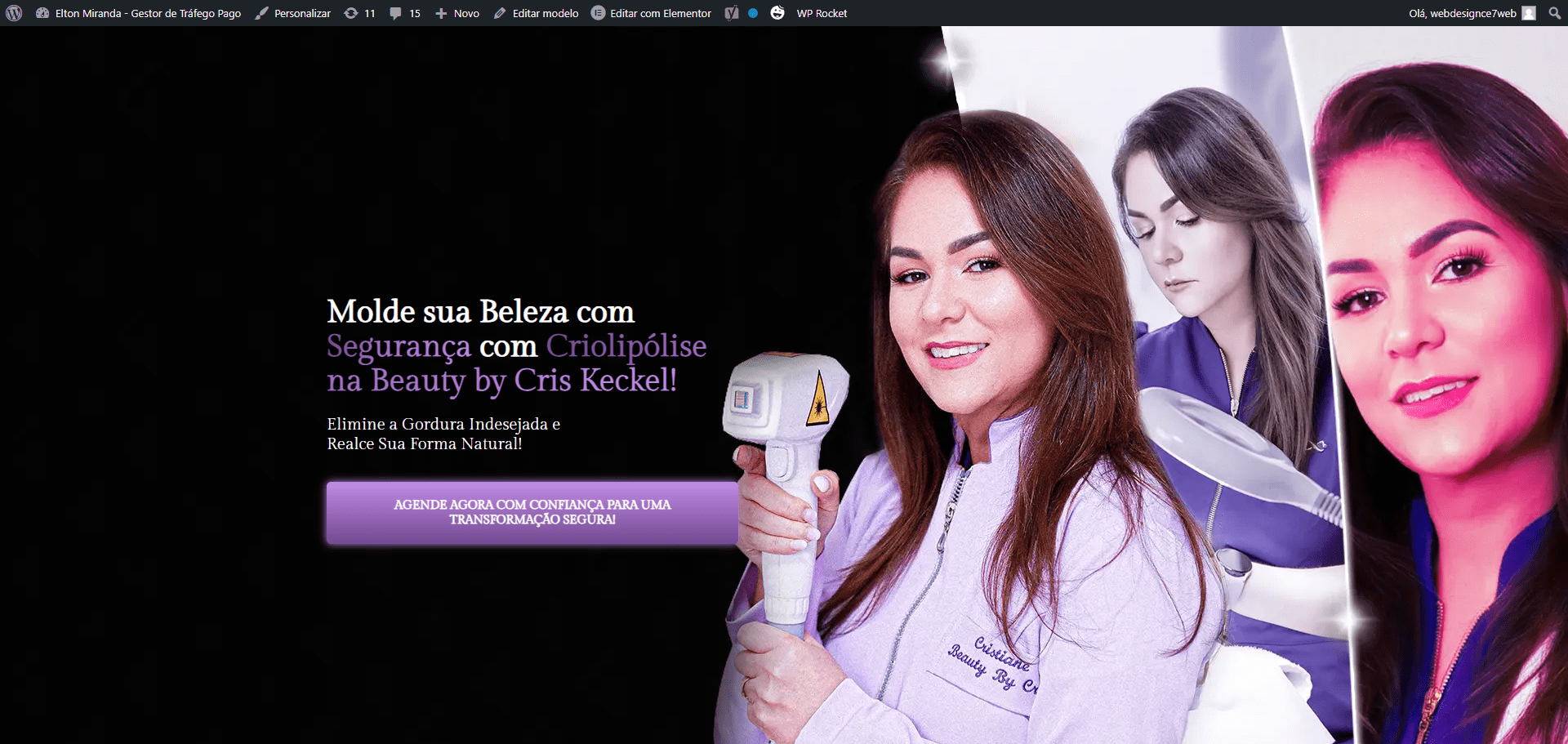Open the WordPress logo menu

click(x=14, y=13)
